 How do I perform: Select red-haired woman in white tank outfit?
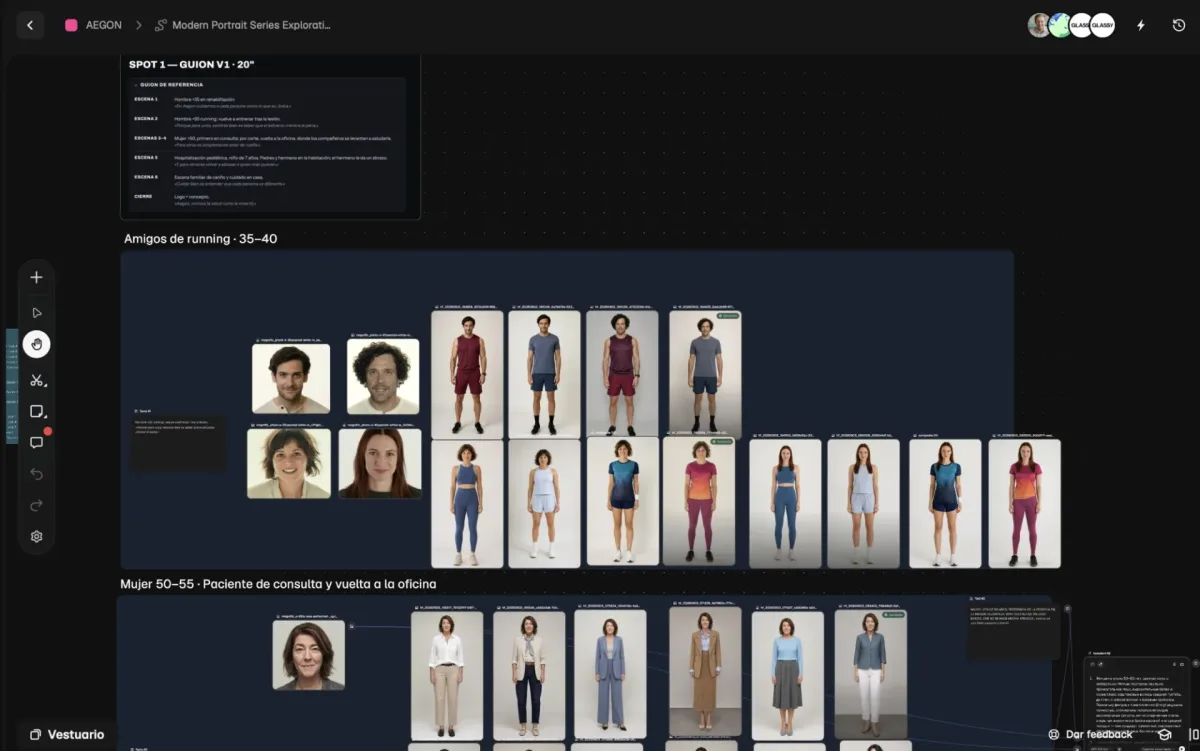[x=863, y=503]
